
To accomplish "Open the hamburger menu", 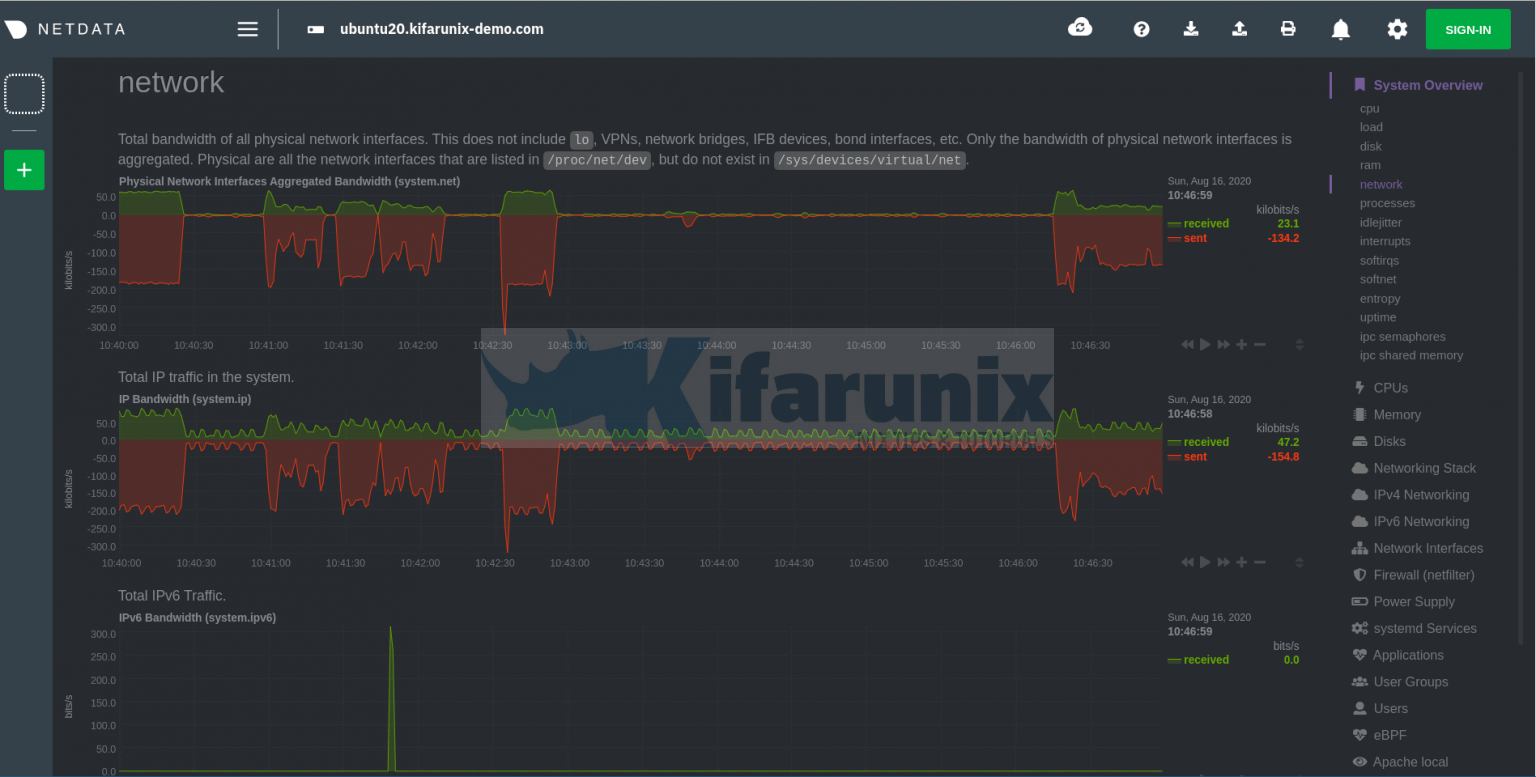I will [247, 29].
